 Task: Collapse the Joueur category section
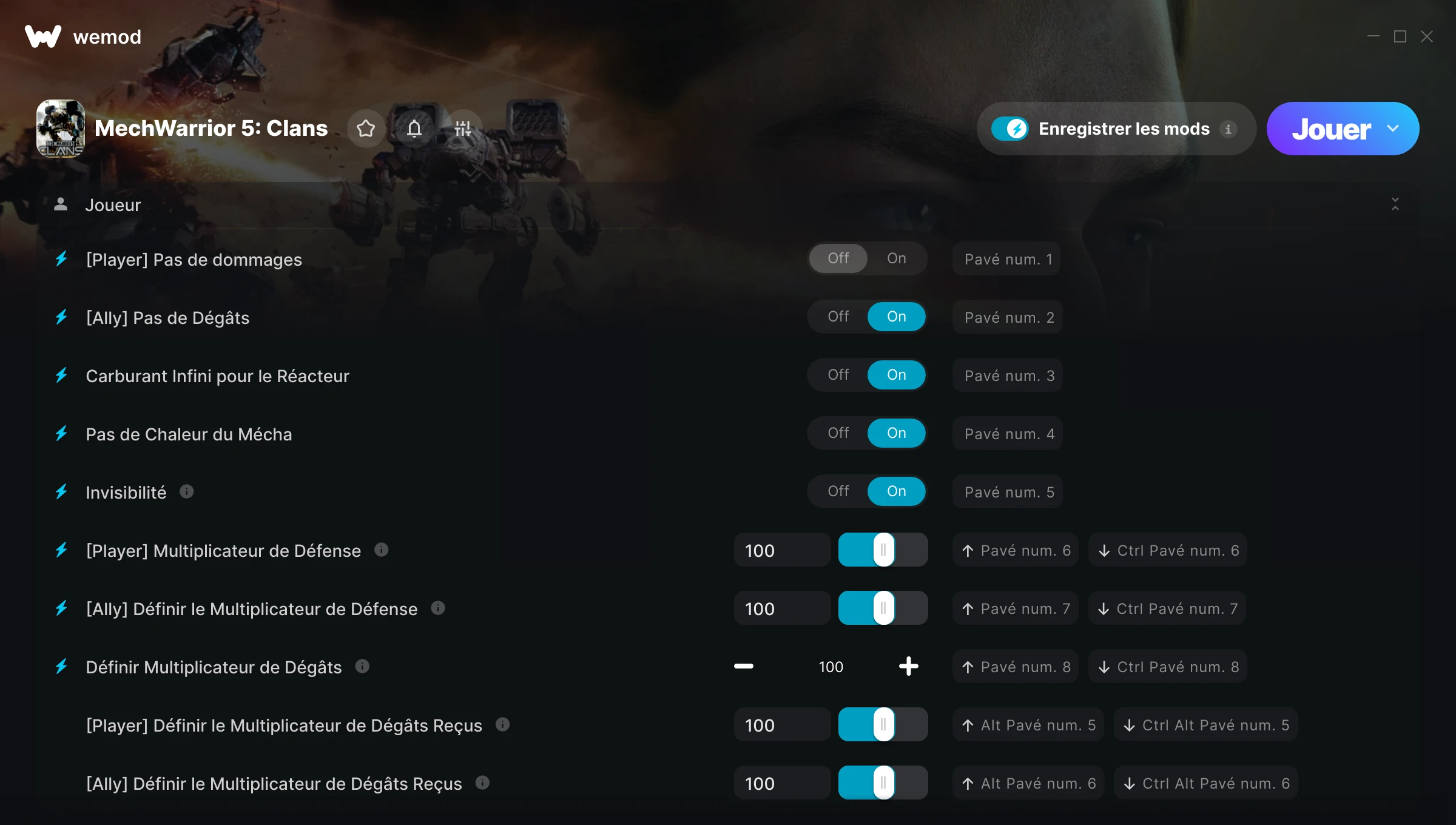1395,204
